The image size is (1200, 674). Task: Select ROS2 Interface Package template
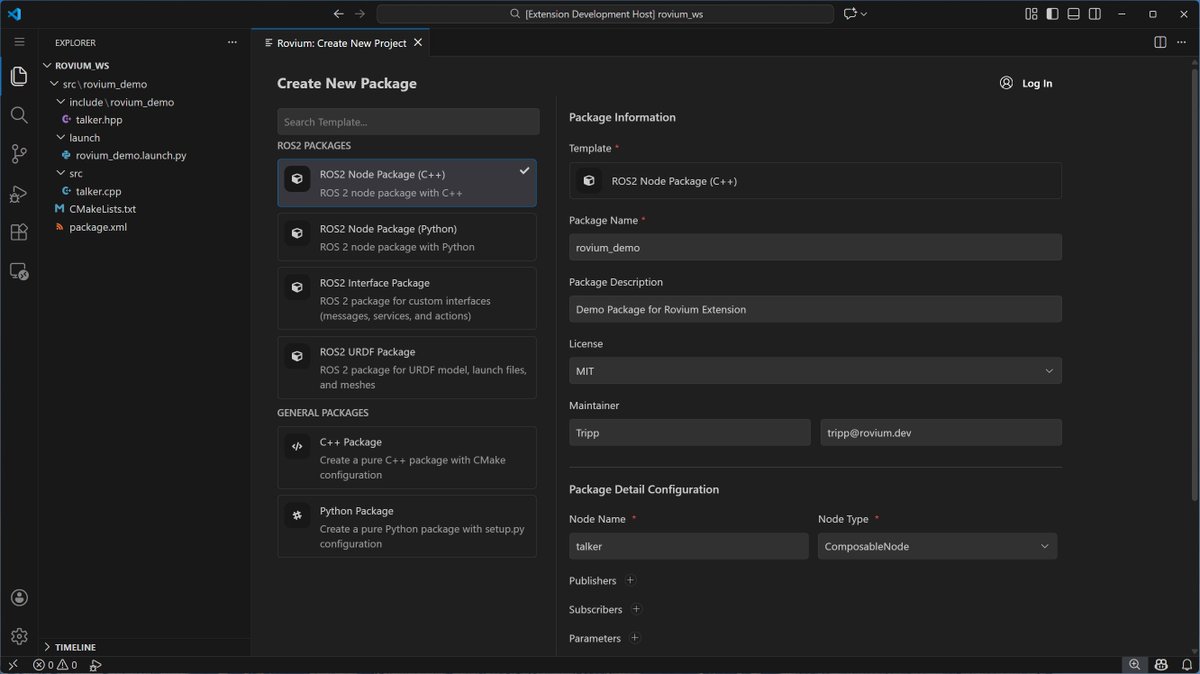click(x=407, y=298)
